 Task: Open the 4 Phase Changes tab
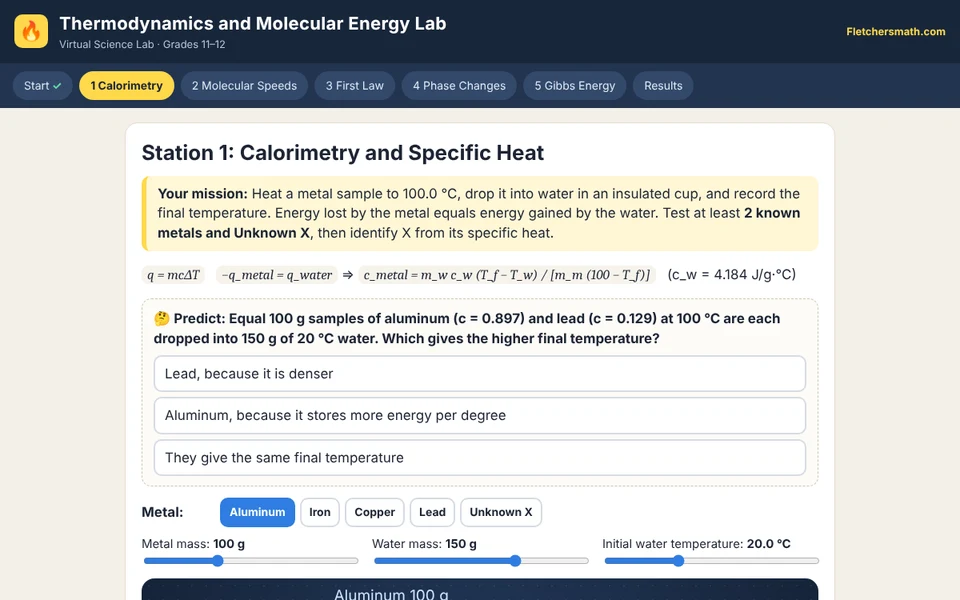459,86
